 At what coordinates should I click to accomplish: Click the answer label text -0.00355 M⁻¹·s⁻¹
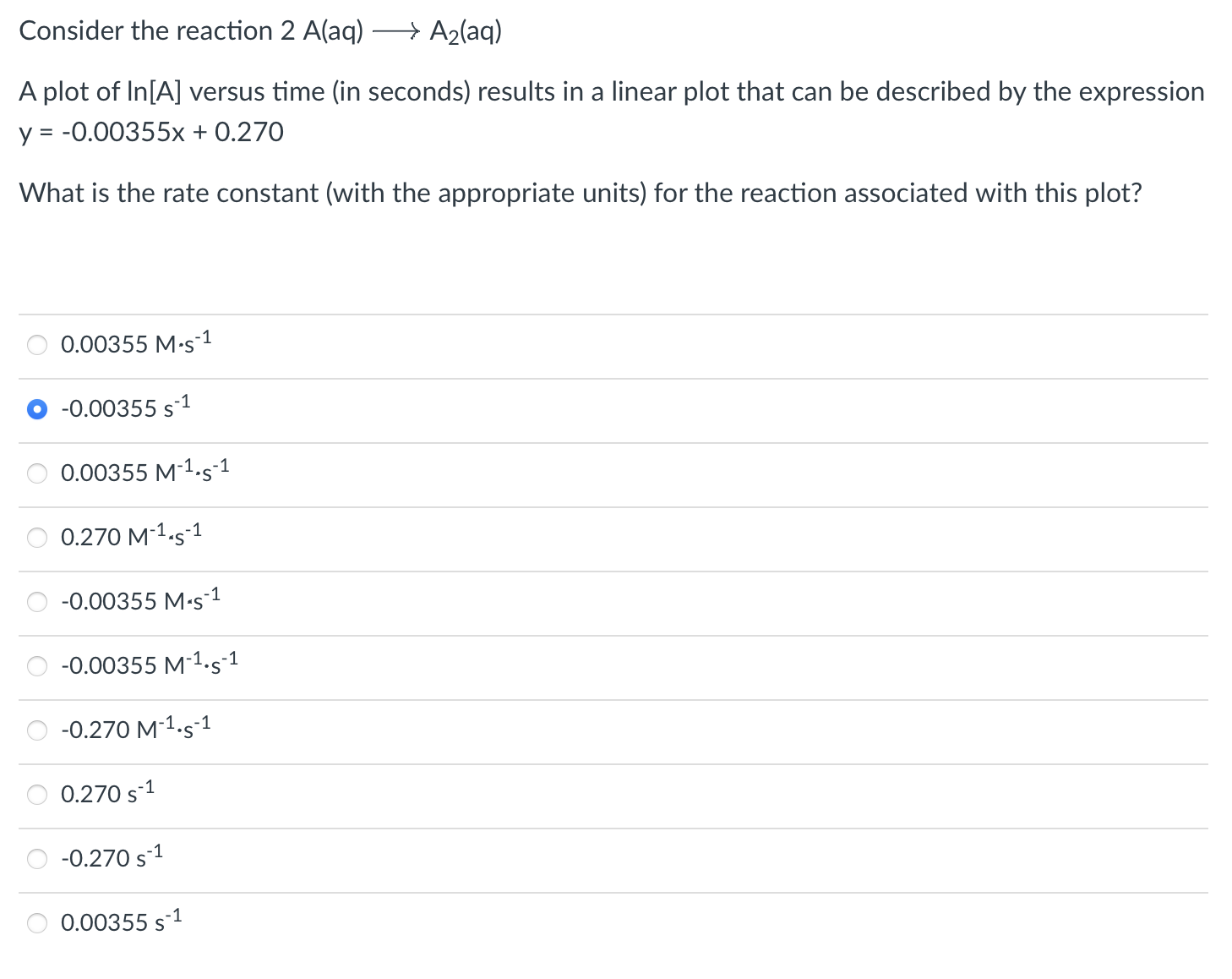point(150,664)
